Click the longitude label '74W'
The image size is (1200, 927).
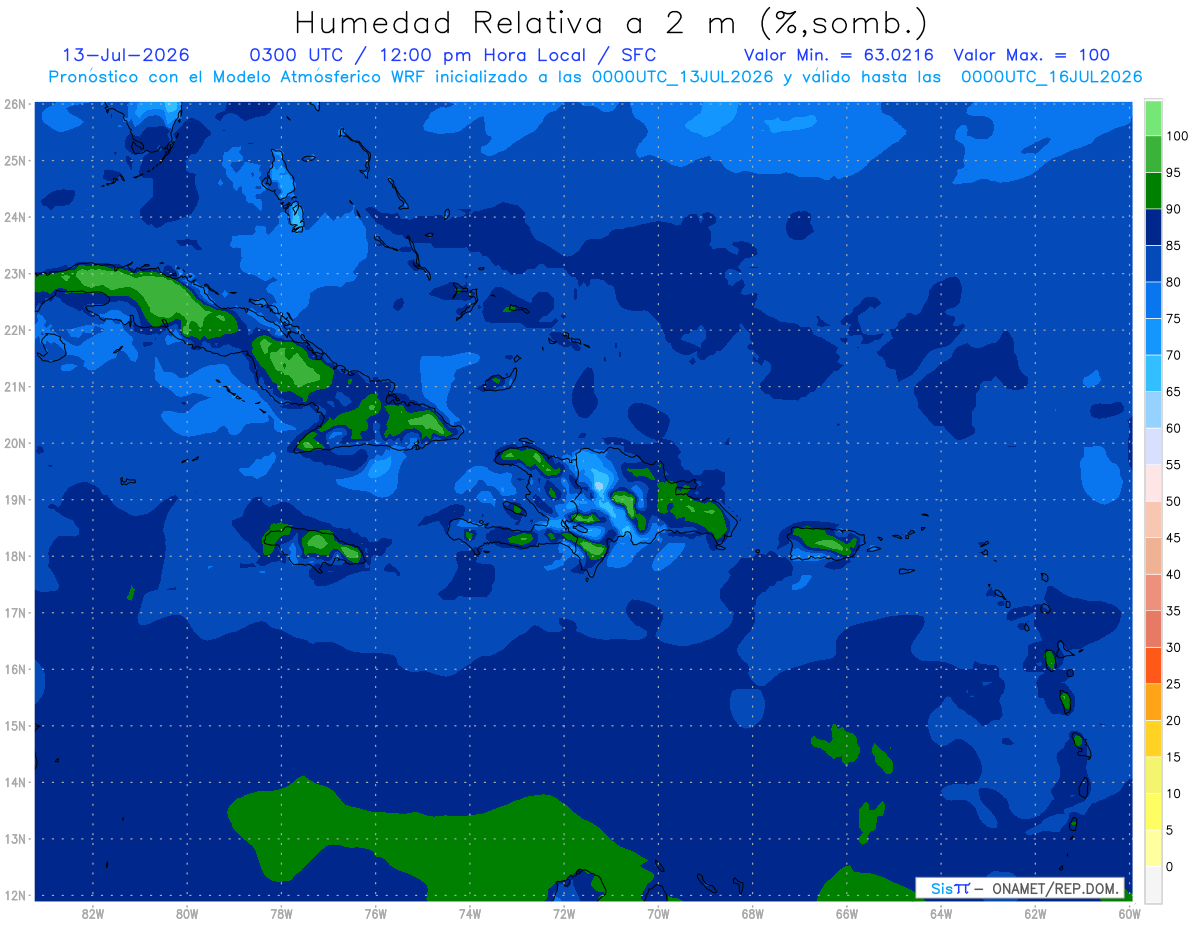point(470,914)
